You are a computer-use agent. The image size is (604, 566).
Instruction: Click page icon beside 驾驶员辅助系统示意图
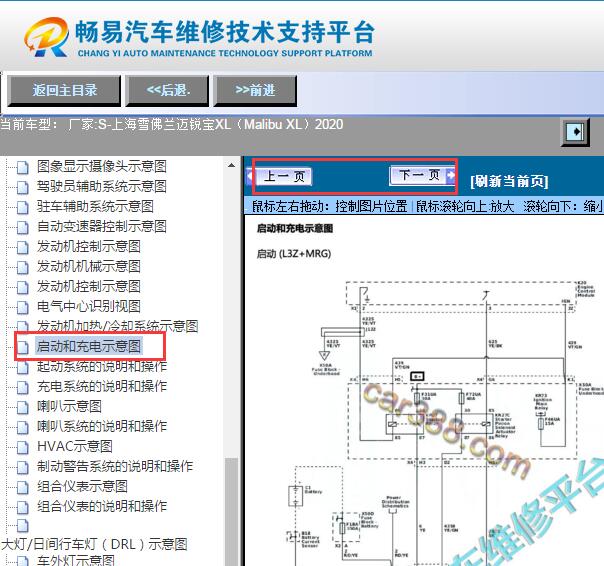click(x=23, y=187)
